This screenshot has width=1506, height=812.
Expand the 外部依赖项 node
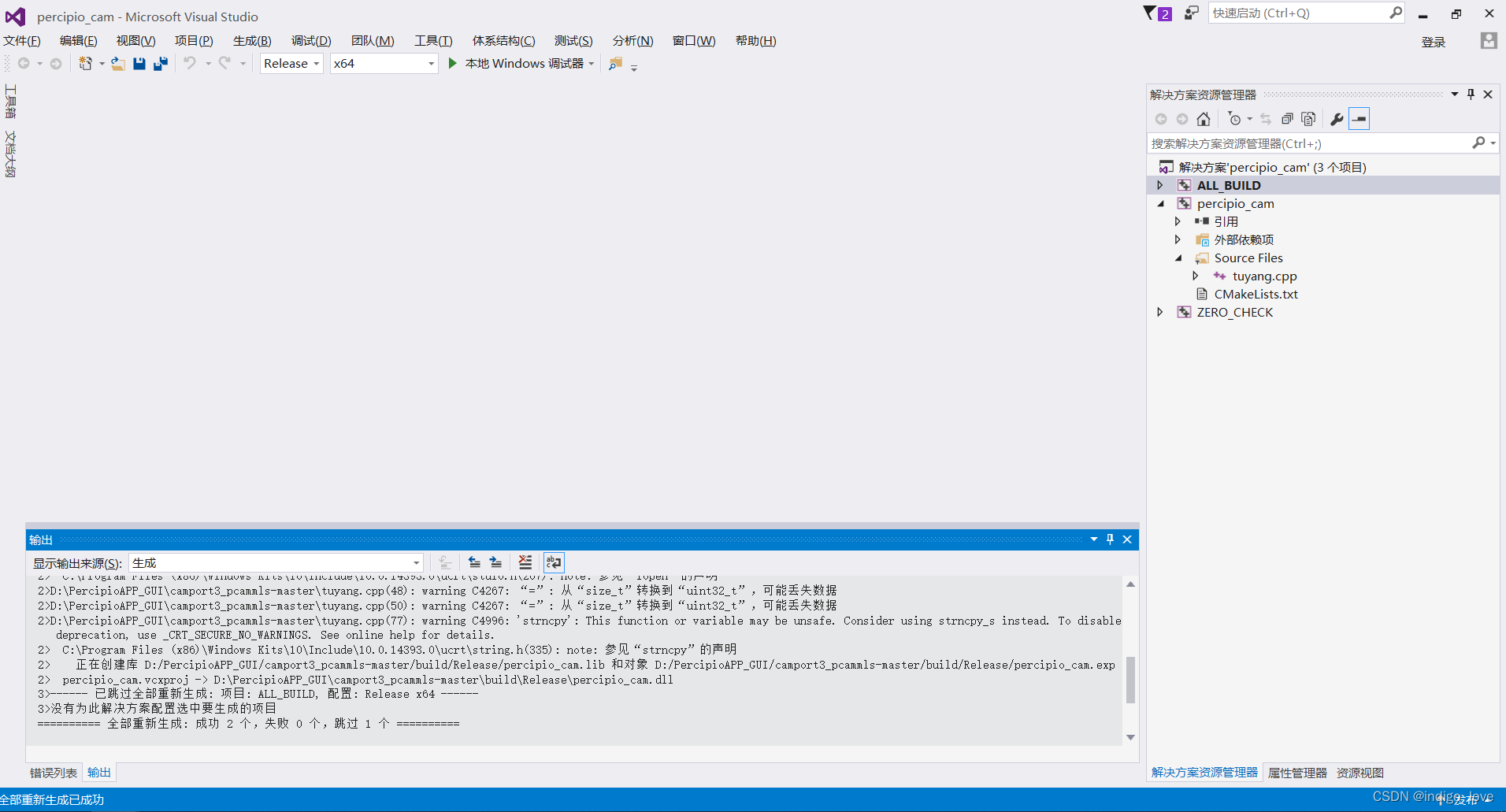pos(1178,239)
